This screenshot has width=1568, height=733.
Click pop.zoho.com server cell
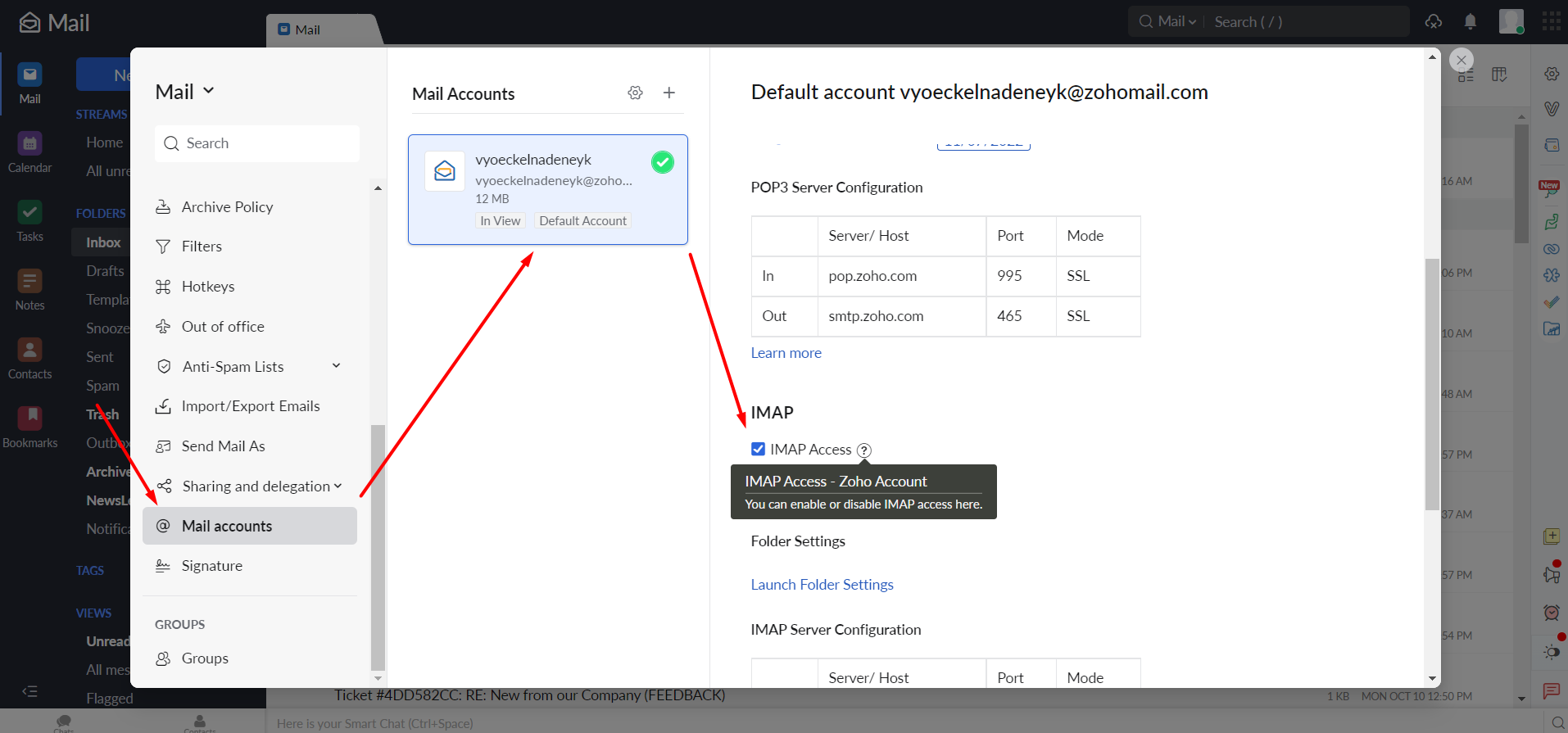click(902, 276)
